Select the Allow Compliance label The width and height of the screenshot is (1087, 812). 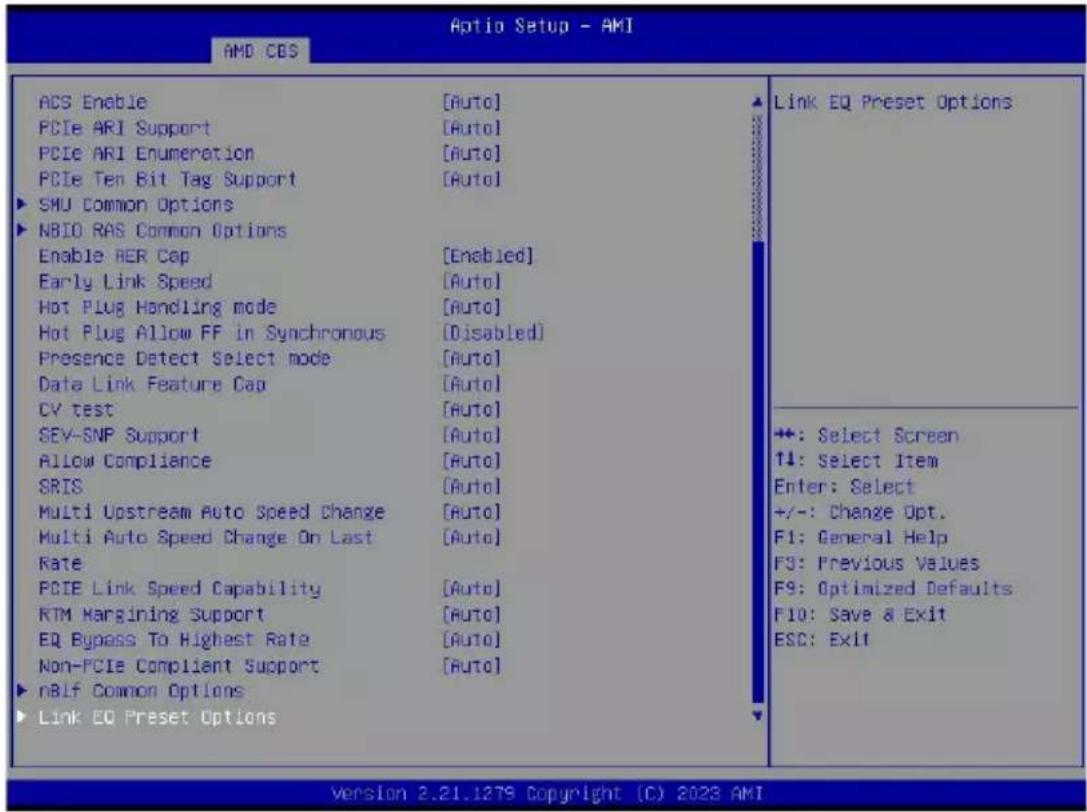[125, 461]
